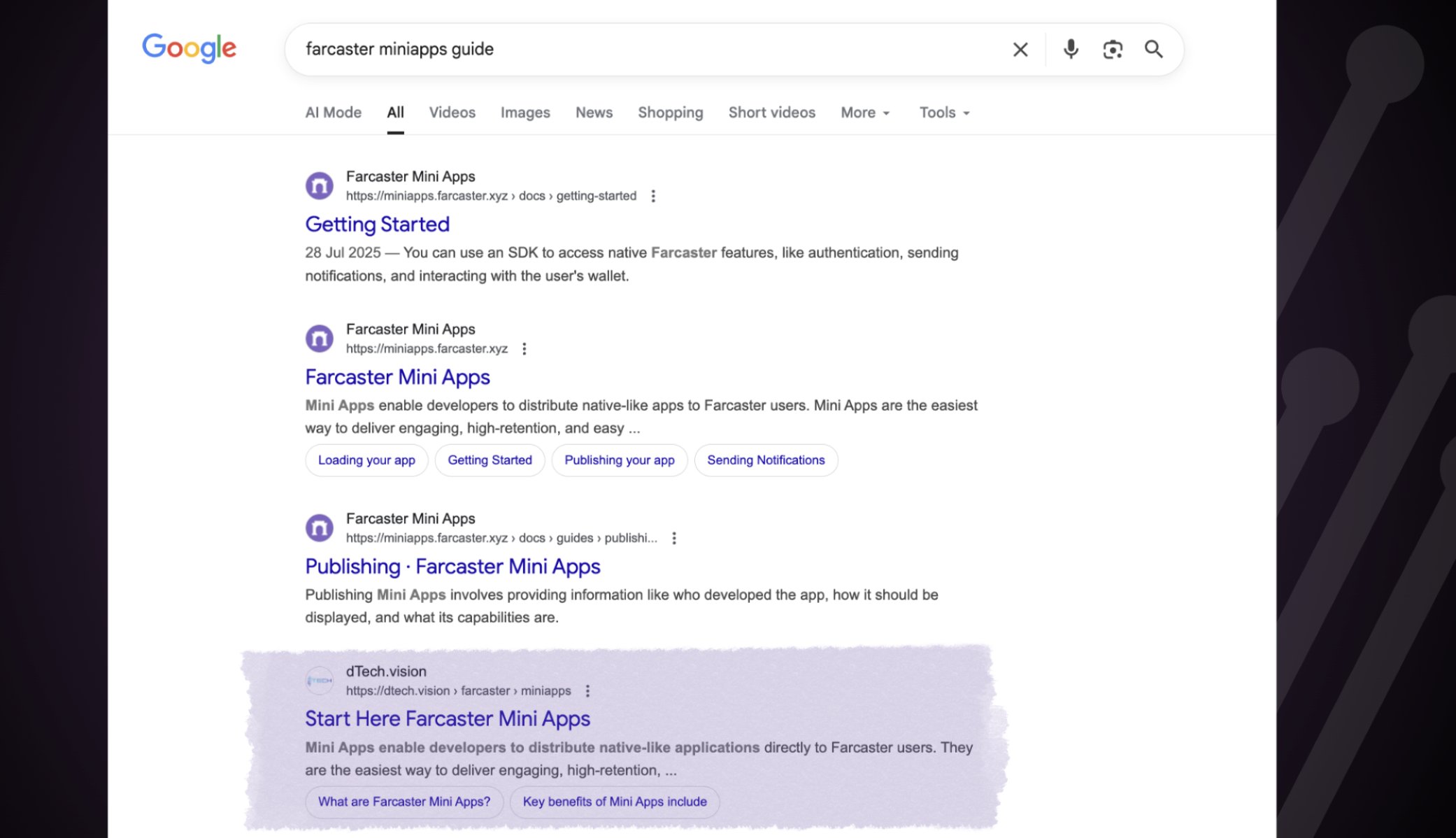This screenshot has height=838, width=1456.
Task: Open three-dot menu for Getting Started result
Action: 653,197
